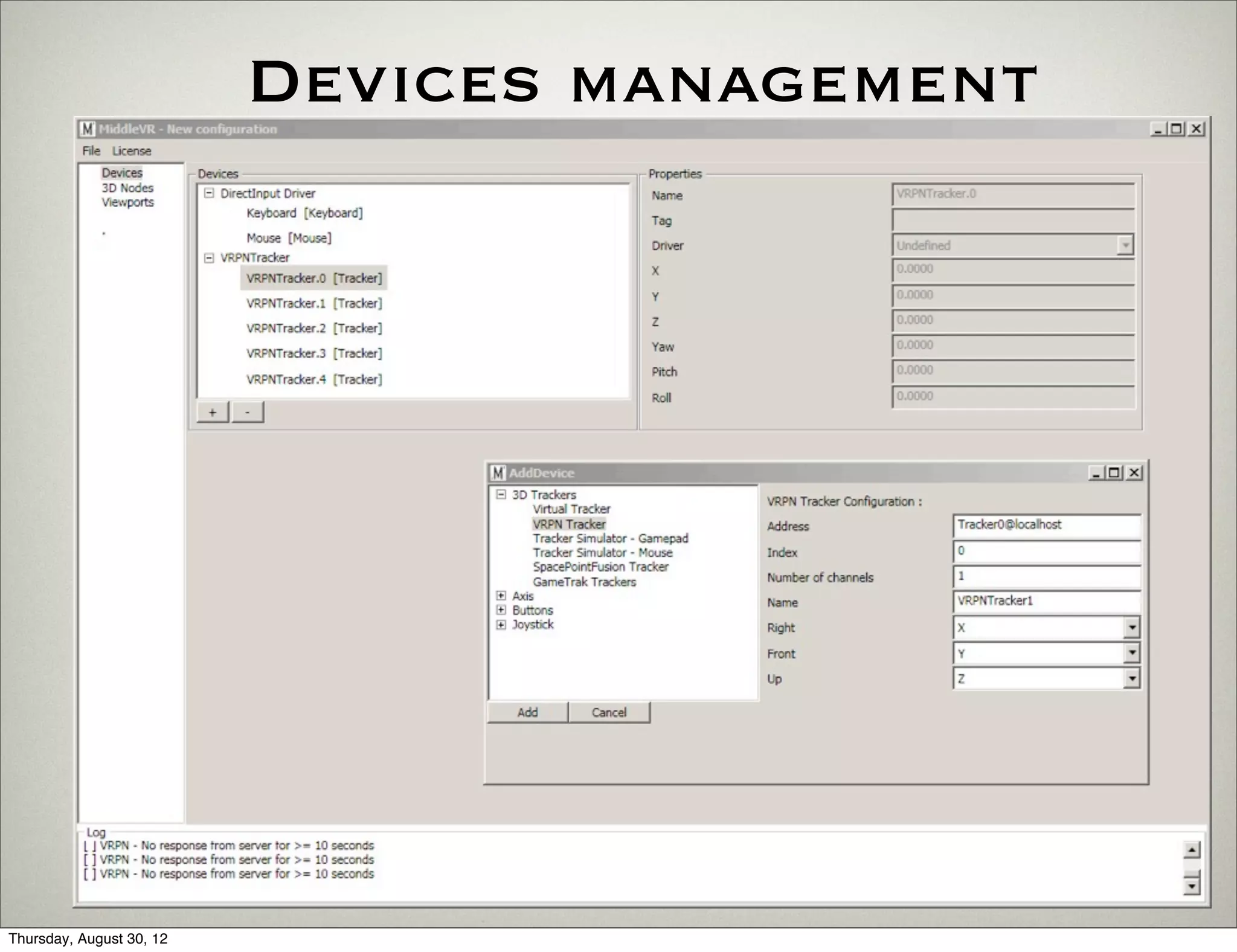This screenshot has height=952, width=1237.
Task: Open the License menu
Action: 132,150
